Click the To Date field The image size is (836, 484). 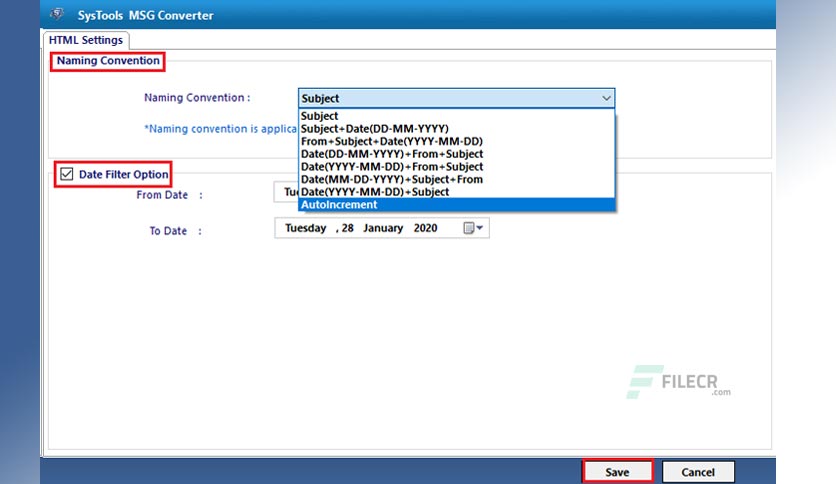tap(382, 228)
